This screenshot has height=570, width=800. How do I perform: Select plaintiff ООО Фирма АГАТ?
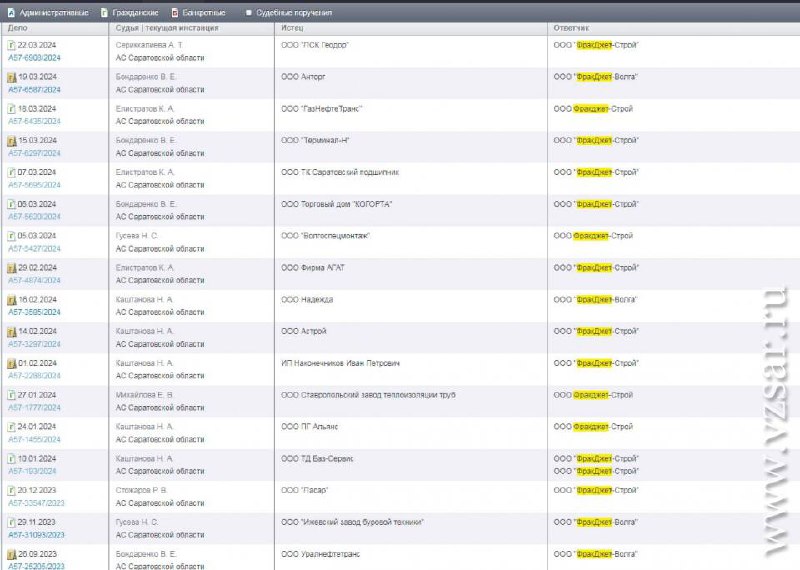click(313, 267)
